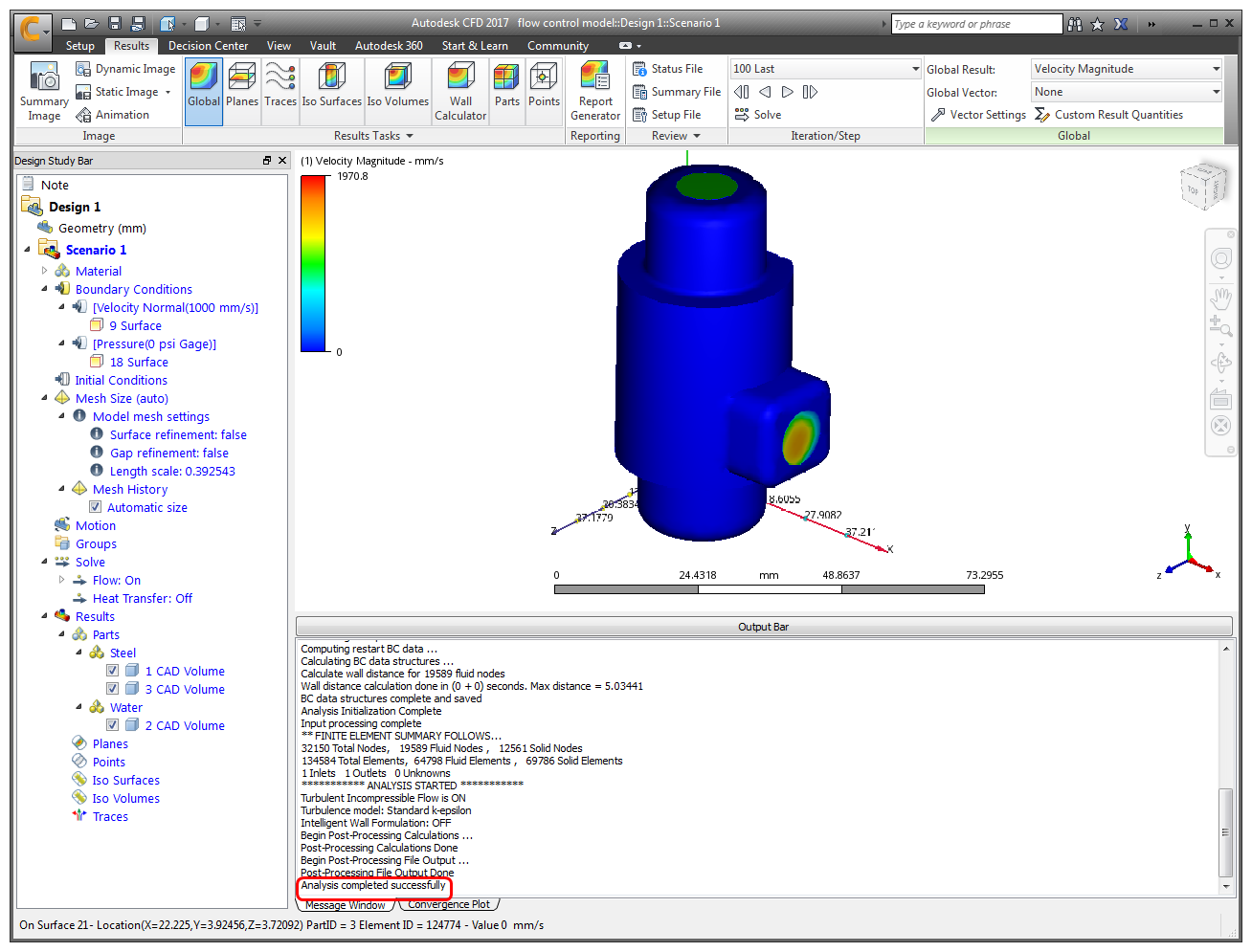Toggle the 3 CAD Volume checkbox

tap(113, 689)
